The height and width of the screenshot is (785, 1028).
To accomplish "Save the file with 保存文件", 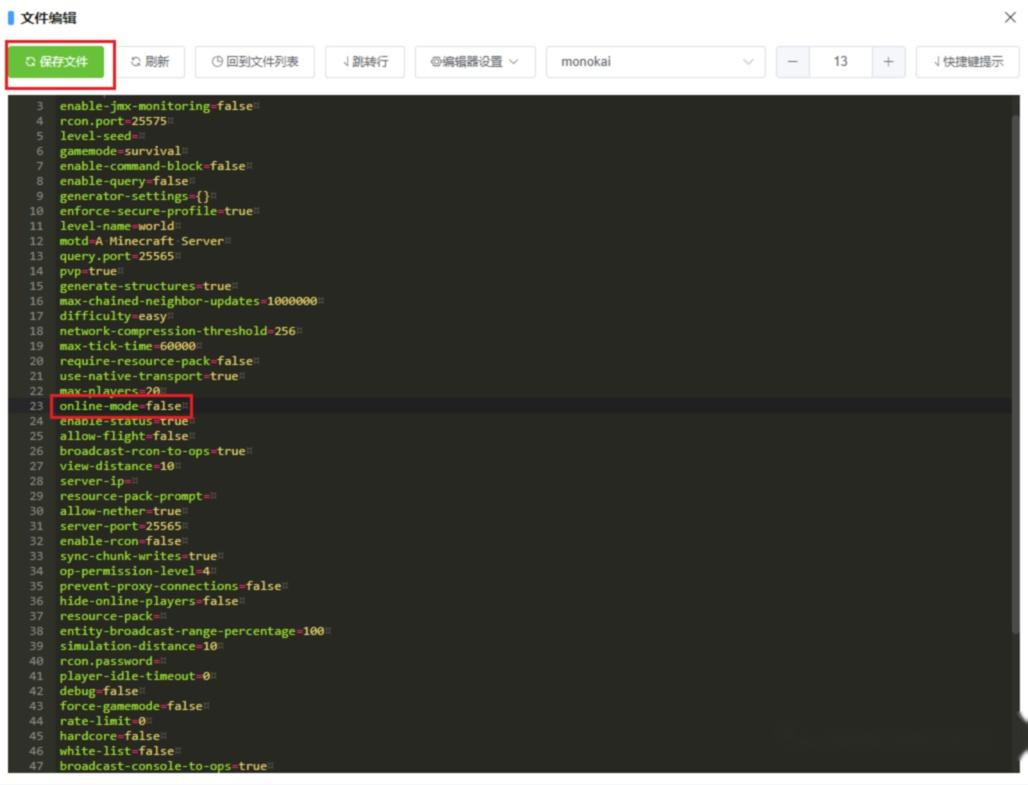I will (x=57, y=62).
